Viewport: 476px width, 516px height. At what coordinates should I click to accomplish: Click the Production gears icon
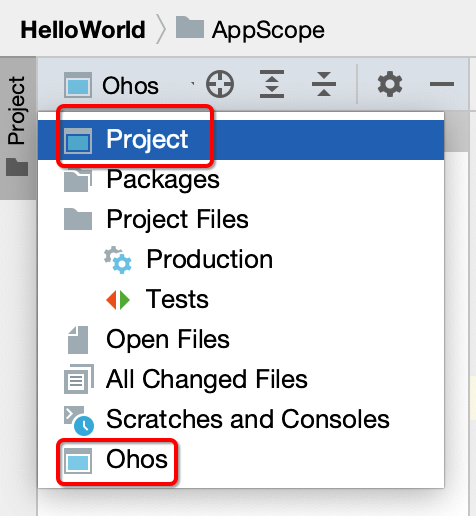[x=118, y=260]
